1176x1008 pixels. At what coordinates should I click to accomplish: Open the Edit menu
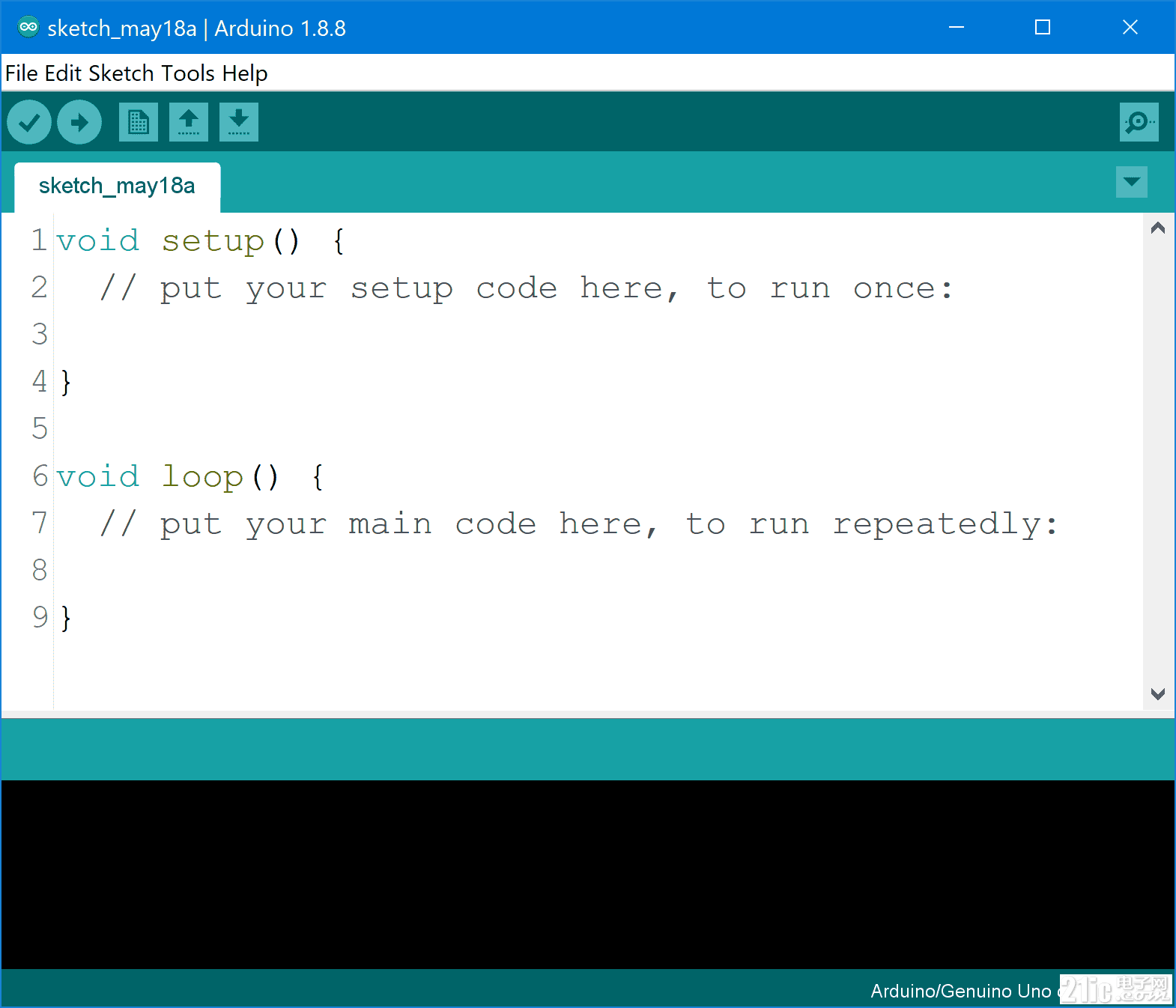coord(63,73)
